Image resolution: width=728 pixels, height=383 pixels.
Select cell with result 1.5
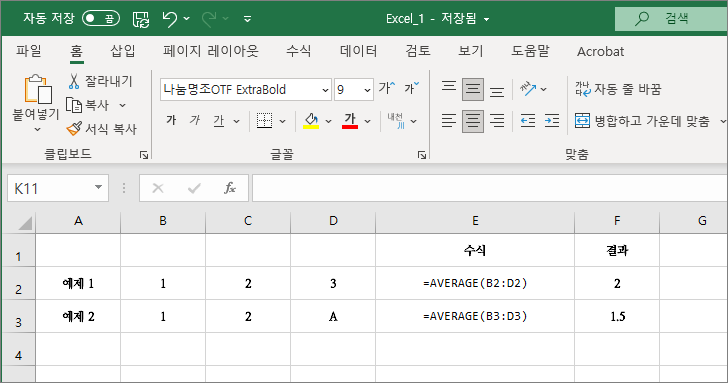617,316
